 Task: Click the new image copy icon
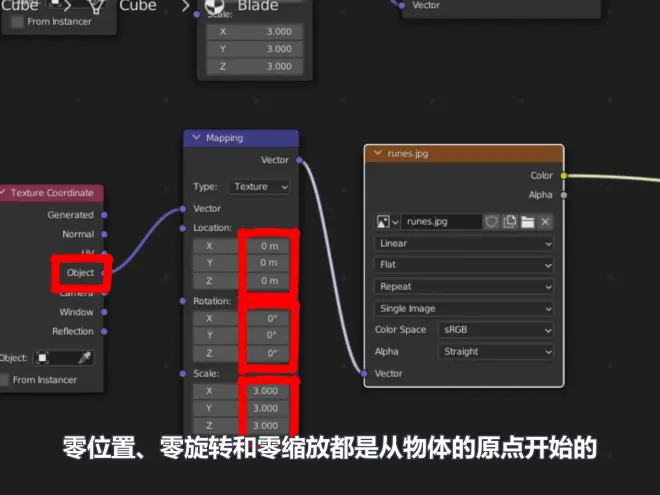click(x=510, y=221)
